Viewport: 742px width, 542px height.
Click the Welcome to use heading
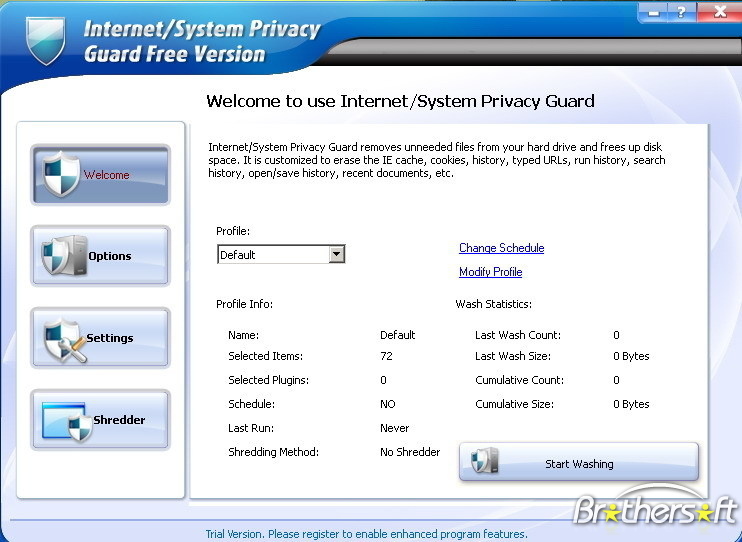coord(400,101)
